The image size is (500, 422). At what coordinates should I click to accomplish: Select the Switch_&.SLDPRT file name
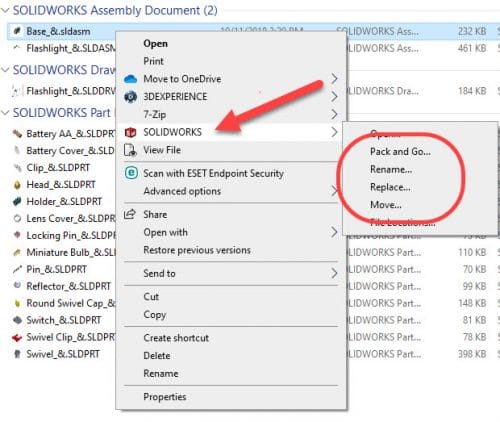click(64, 320)
